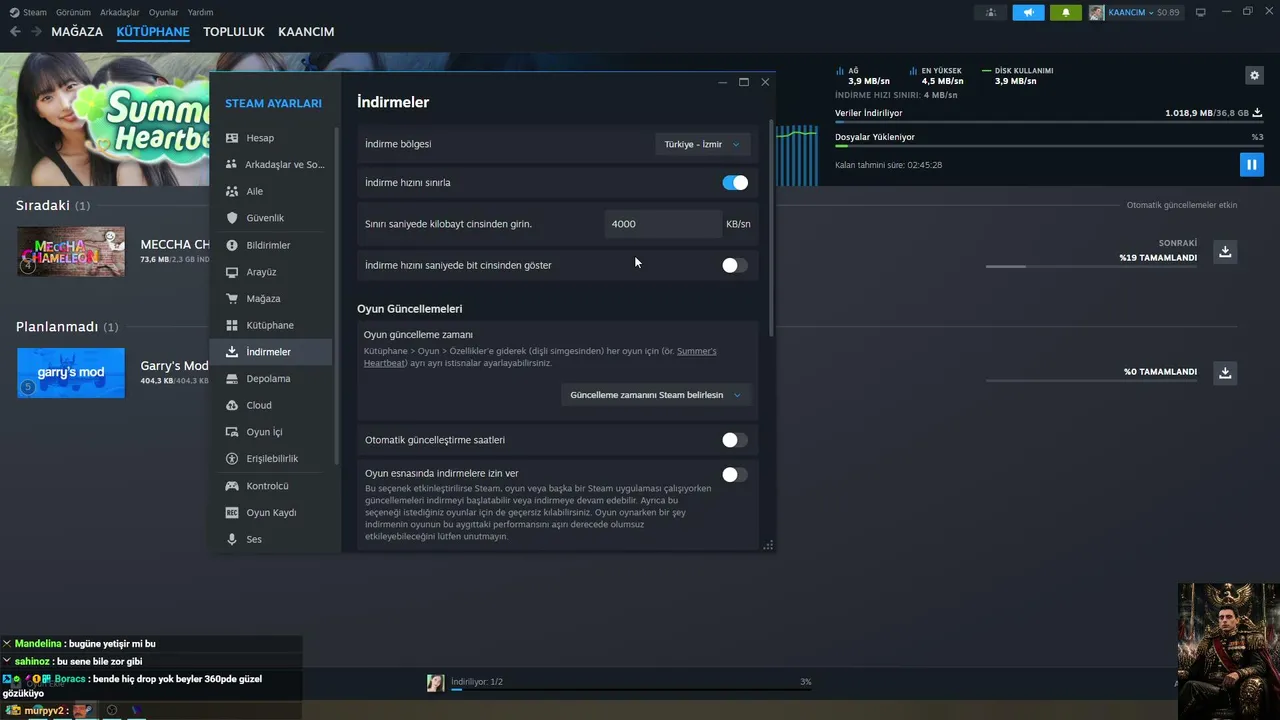Viewport: 1280px width, 720px height.
Task: Start Garry's Mod download now
Action: [1225, 373]
